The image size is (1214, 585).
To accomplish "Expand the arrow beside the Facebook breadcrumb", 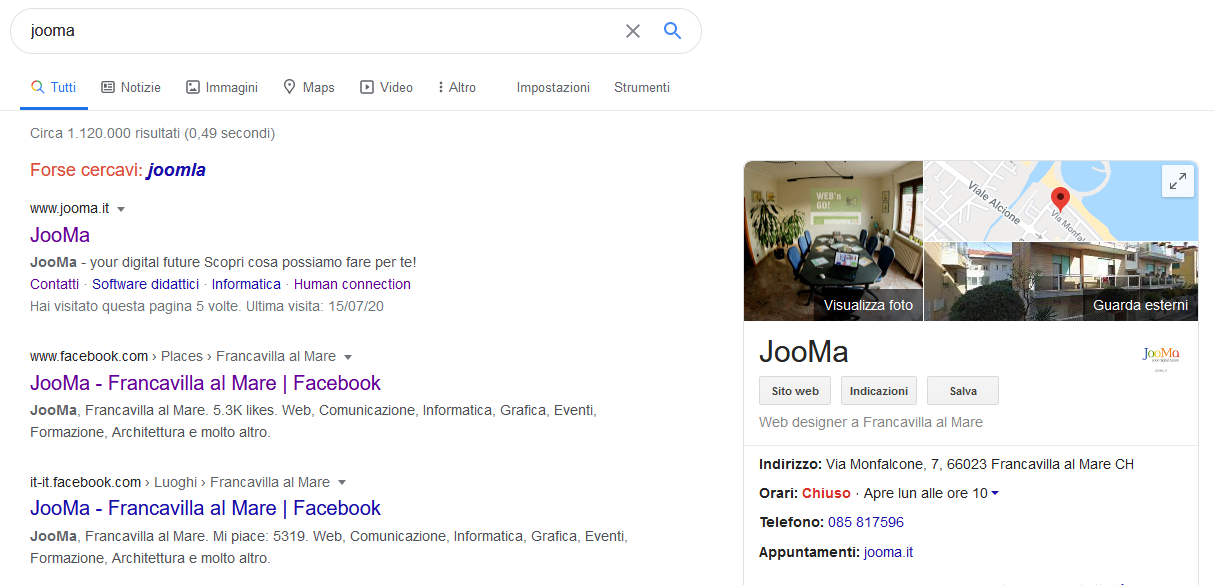I will coord(347,356).
